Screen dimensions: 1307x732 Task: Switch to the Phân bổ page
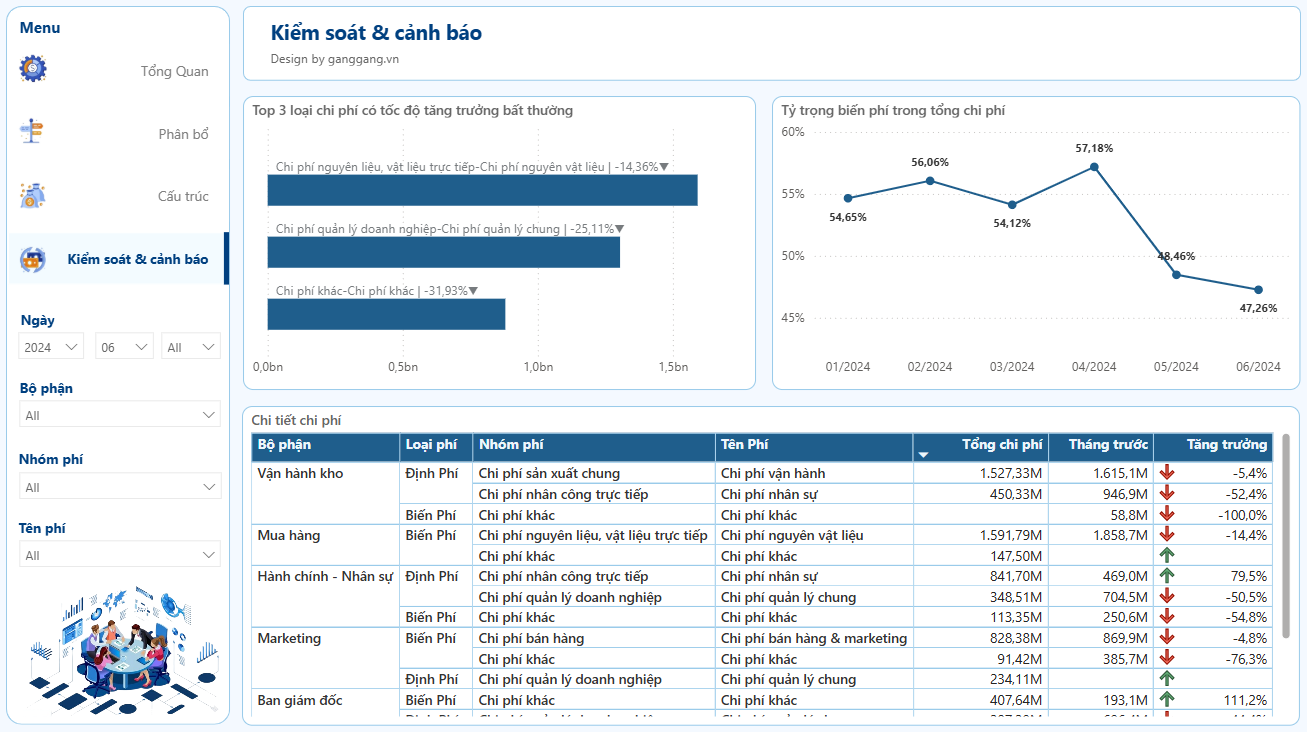pos(183,134)
